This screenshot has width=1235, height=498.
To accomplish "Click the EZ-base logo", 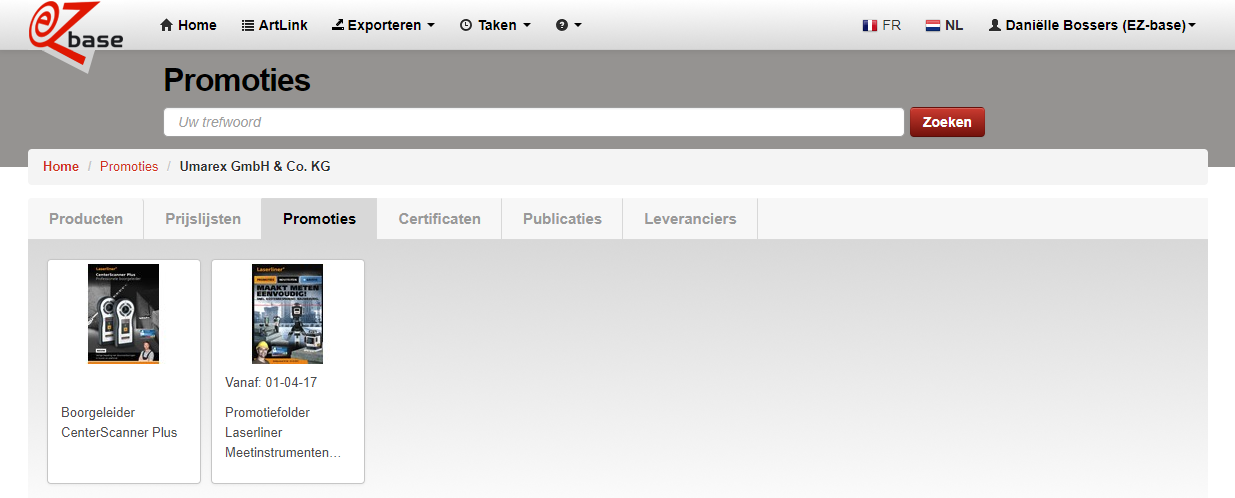I will click(x=78, y=35).
